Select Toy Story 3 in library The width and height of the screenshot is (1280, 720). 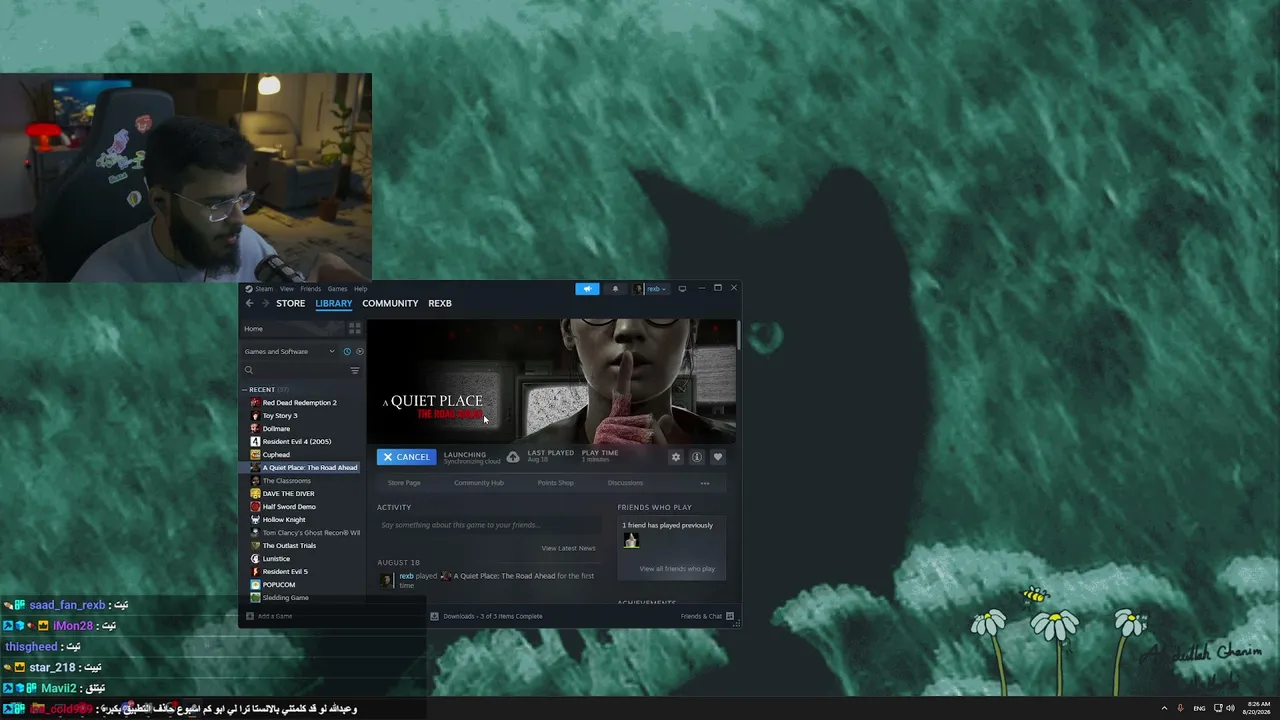pyautogui.click(x=300, y=416)
